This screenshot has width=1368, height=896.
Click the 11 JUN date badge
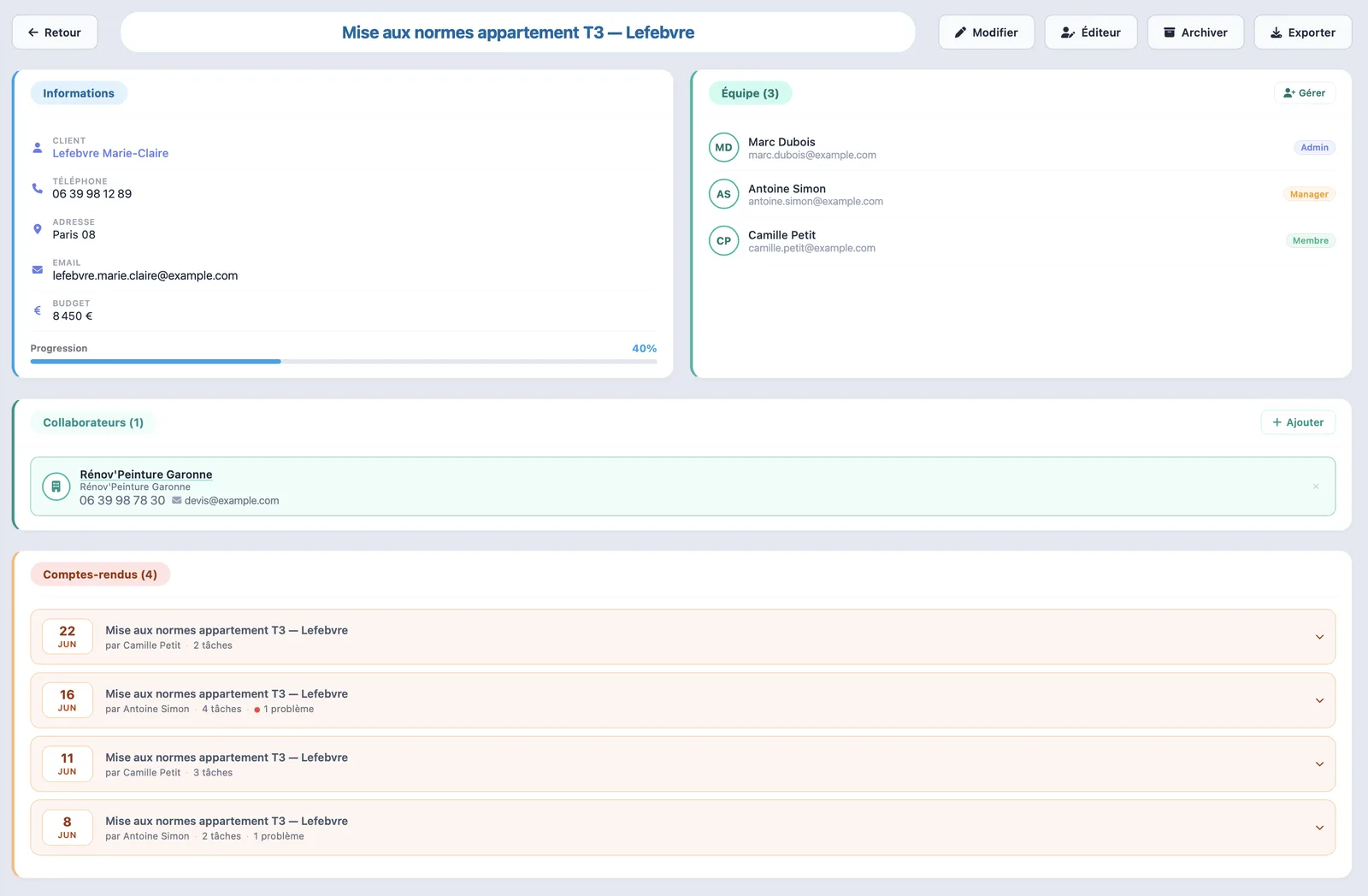(68, 764)
